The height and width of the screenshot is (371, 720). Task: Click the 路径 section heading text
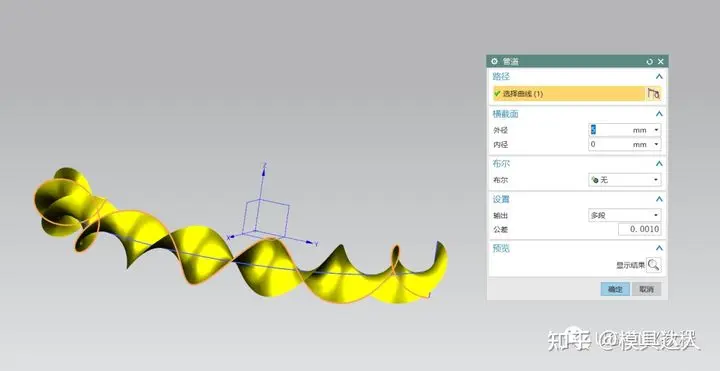501,77
